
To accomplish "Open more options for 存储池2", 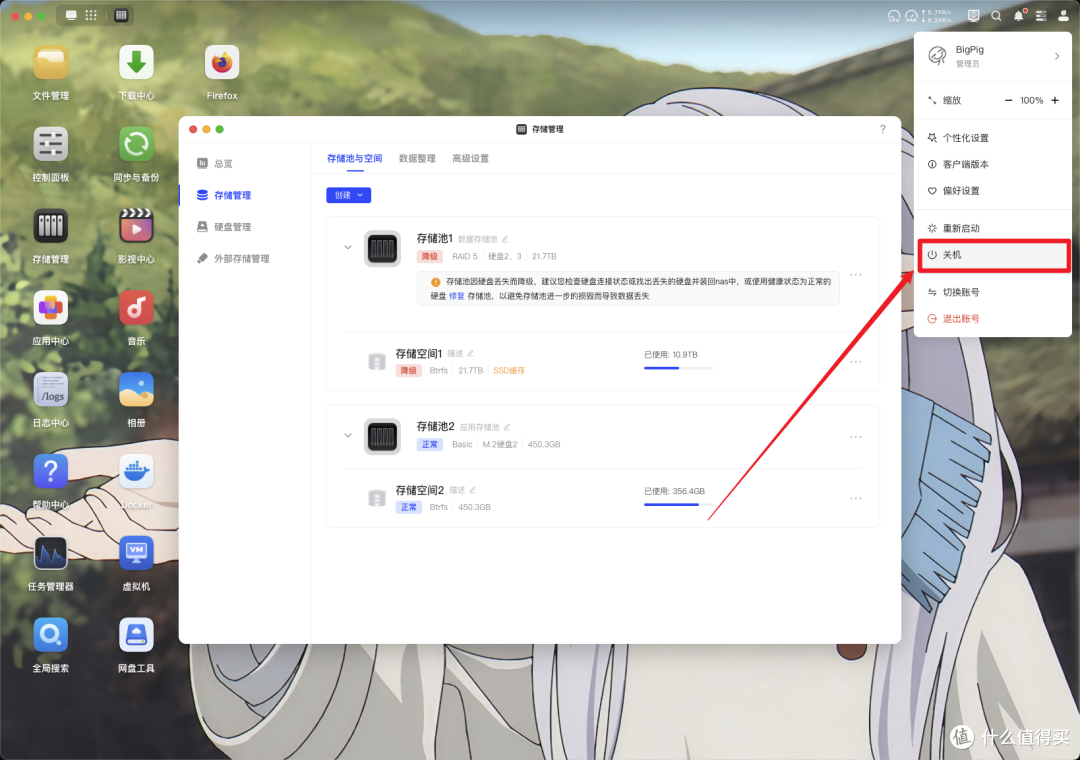I will pyautogui.click(x=855, y=437).
